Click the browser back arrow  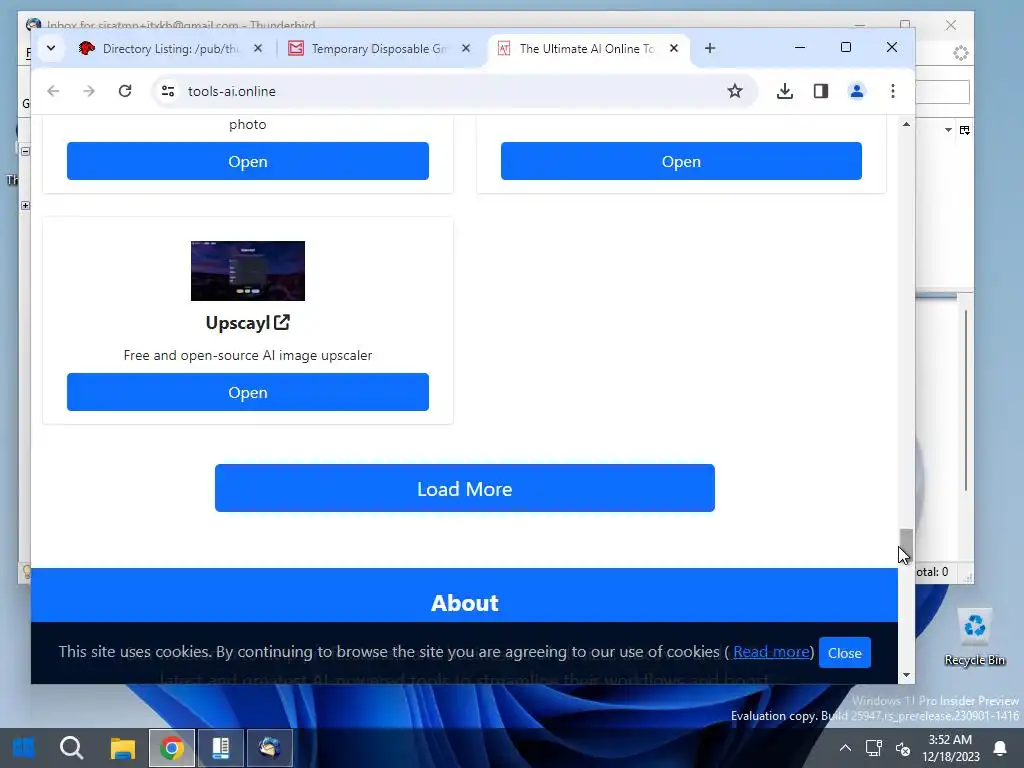[54, 91]
